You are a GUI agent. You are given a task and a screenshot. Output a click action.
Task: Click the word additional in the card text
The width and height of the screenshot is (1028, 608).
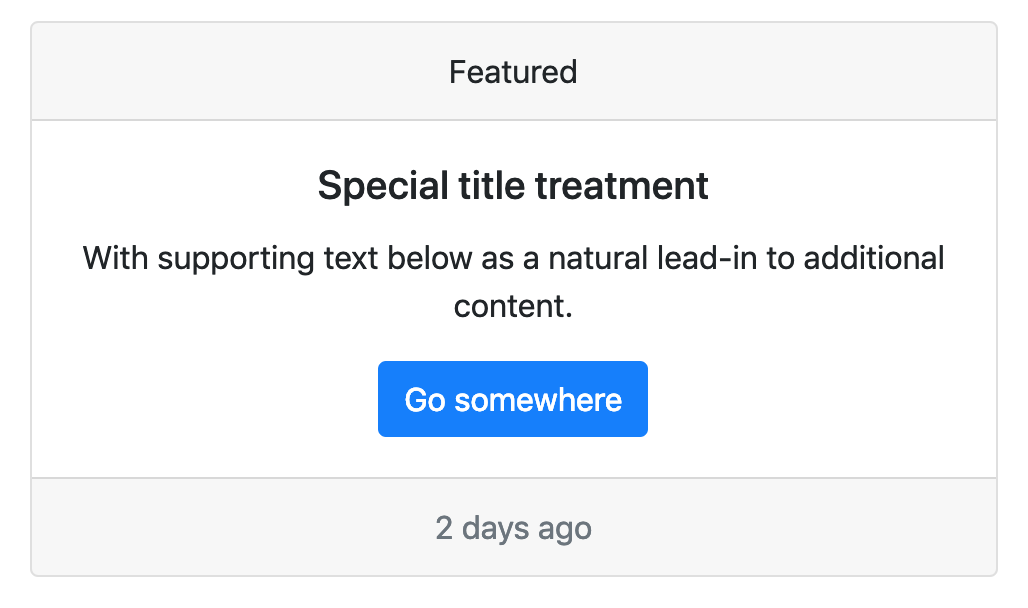[874, 258]
